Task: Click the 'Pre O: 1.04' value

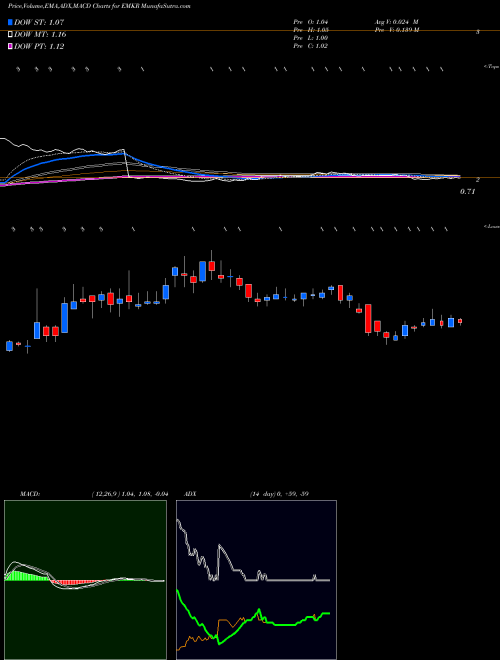Action: pyautogui.click(x=311, y=22)
